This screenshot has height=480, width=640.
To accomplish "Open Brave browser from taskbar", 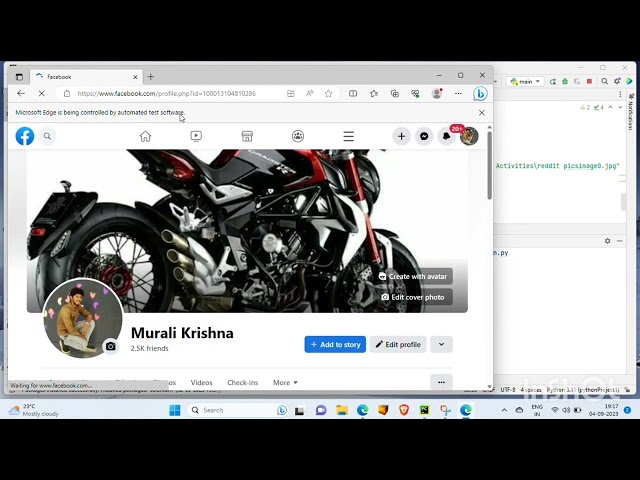I will (x=404, y=410).
